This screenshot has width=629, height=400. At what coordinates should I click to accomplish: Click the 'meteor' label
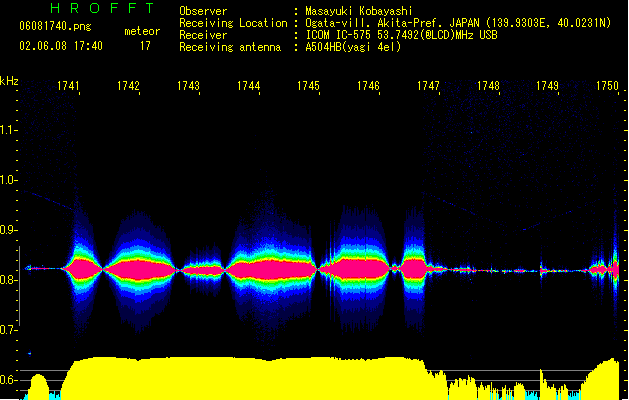[x=142, y=31]
